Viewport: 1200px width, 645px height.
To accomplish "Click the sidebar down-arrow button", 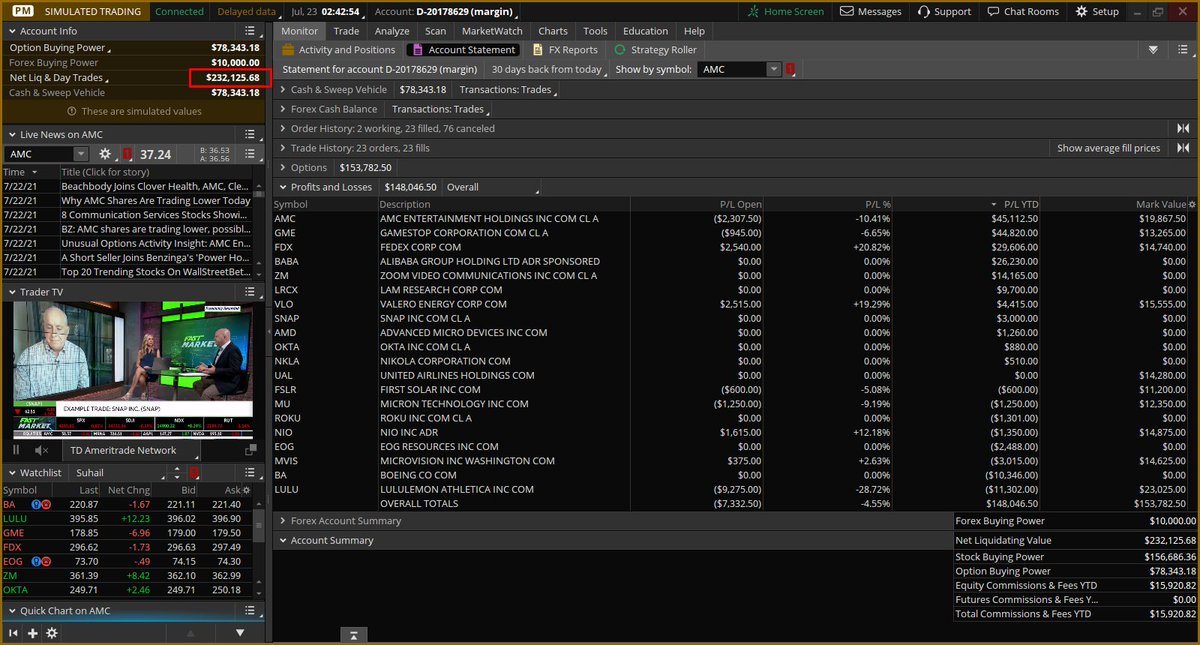I will click(x=240, y=633).
